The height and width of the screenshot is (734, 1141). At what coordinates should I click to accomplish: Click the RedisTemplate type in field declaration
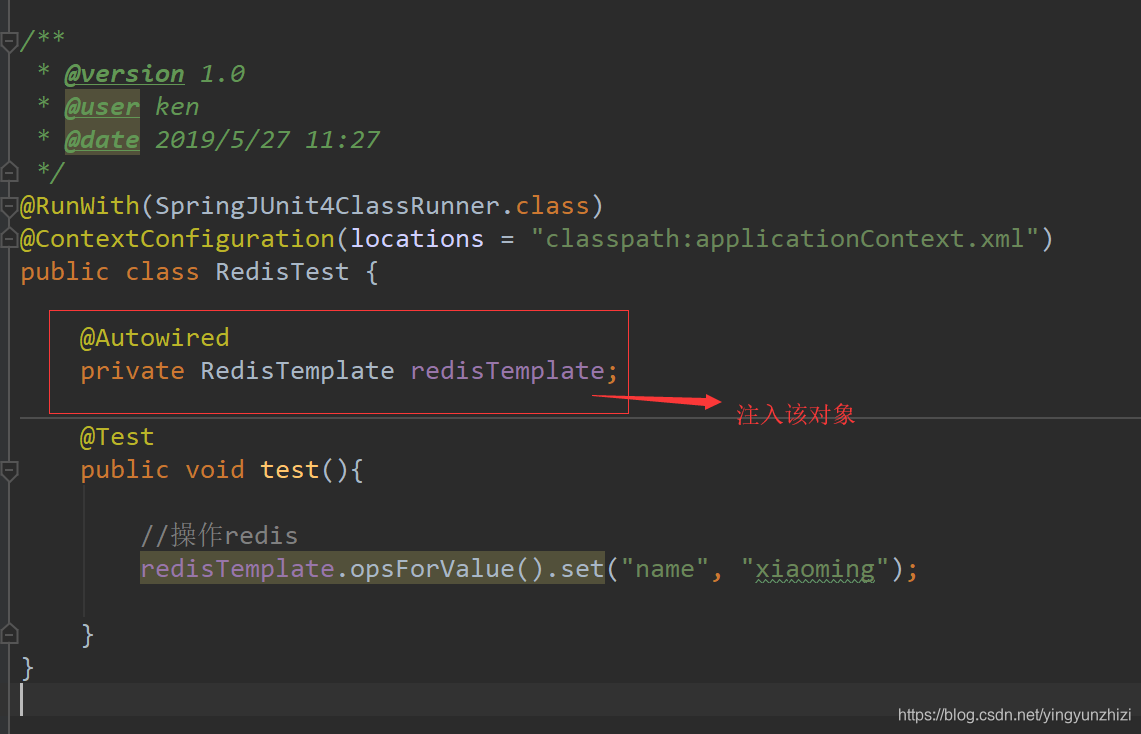click(297, 371)
